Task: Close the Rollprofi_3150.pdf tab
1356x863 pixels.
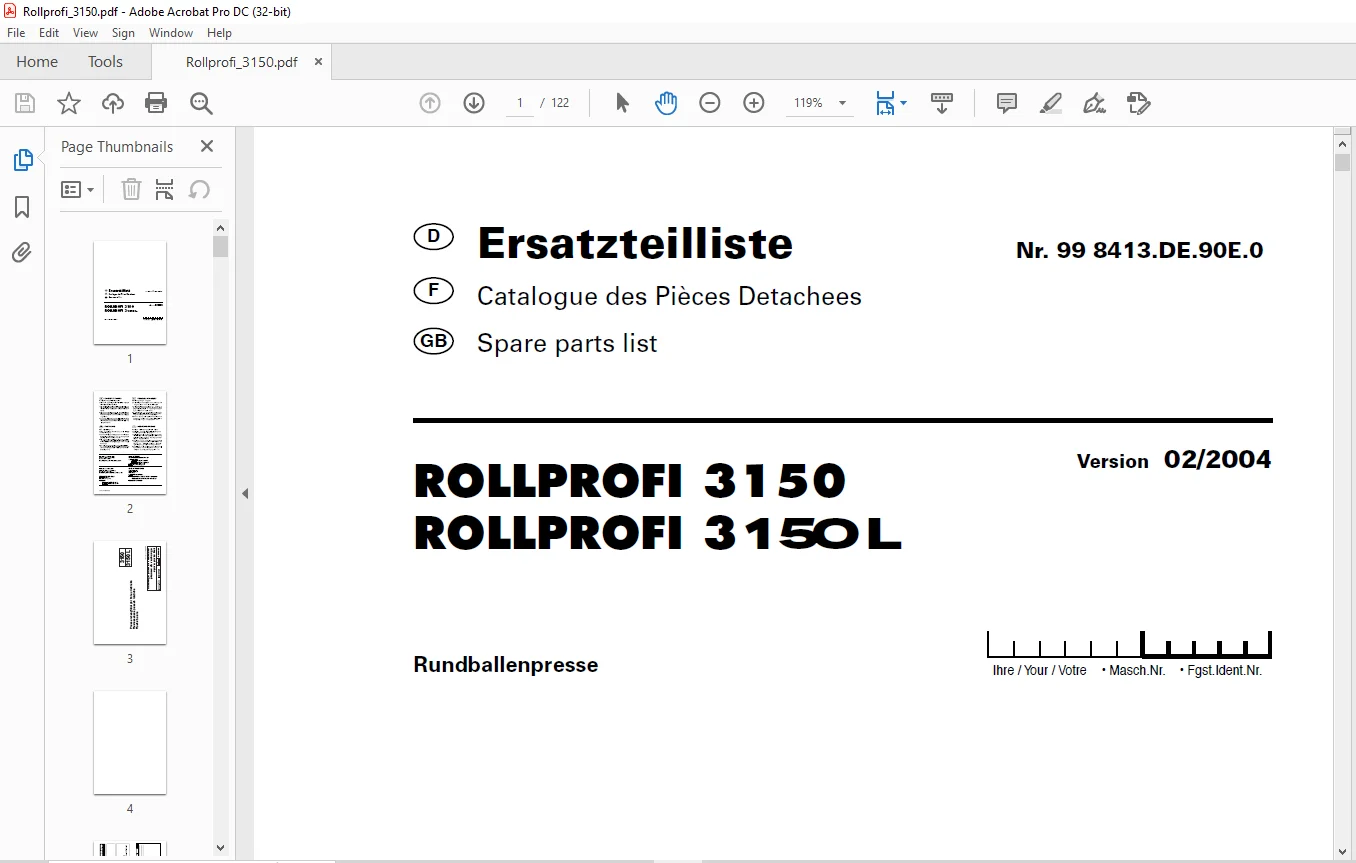Action: click(x=319, y=62)
